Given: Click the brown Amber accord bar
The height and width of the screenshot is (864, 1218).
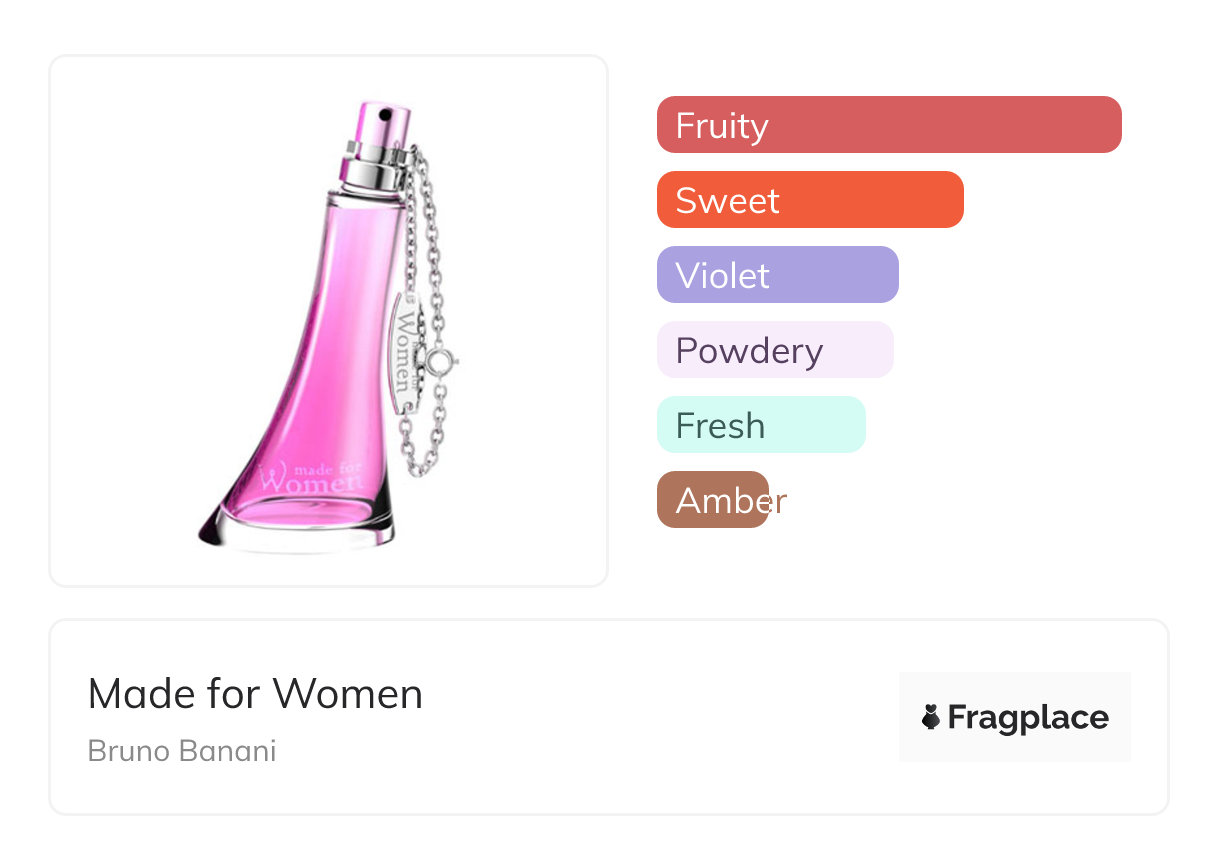Looking at the screenshot, I should [712, 500].
